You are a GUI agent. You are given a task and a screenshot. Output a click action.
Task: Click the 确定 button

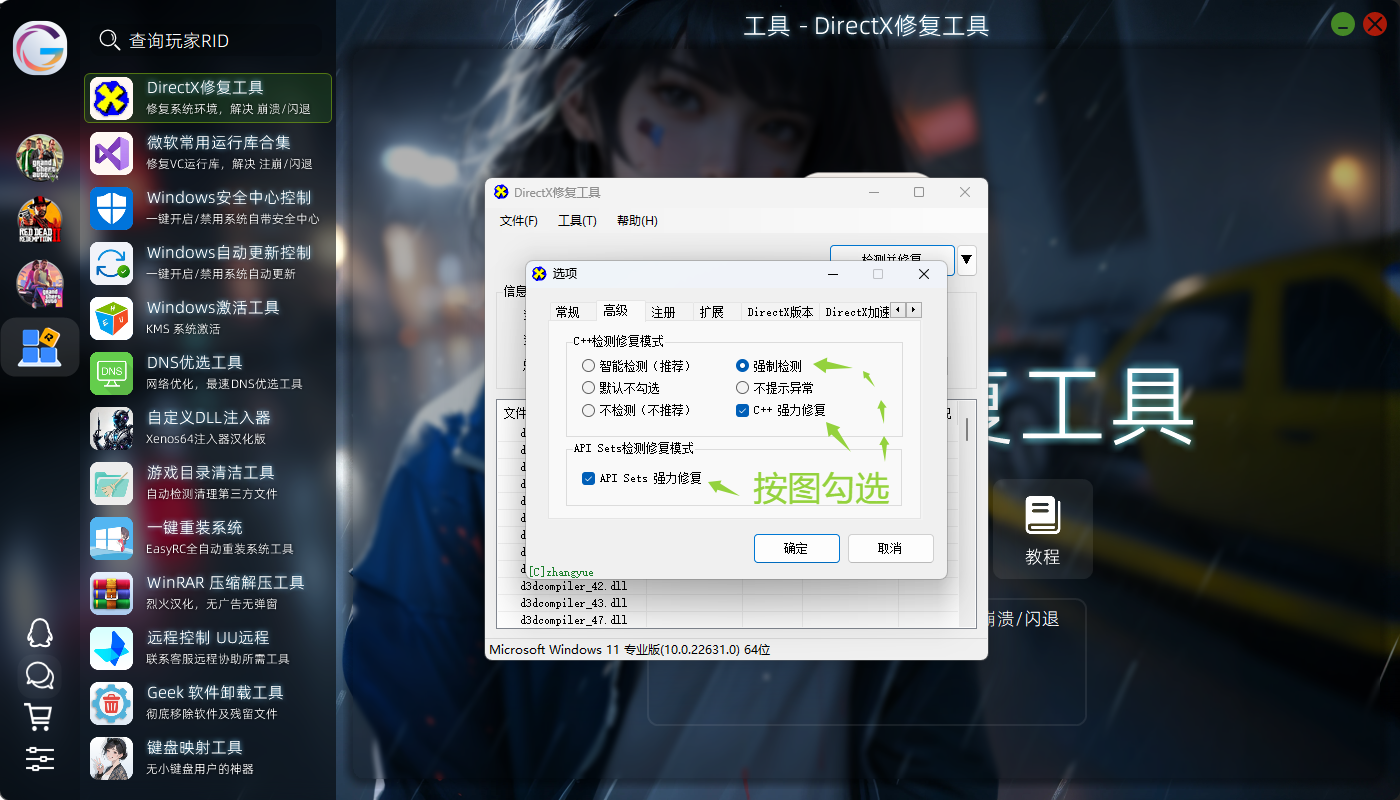(x=796, y=548)
